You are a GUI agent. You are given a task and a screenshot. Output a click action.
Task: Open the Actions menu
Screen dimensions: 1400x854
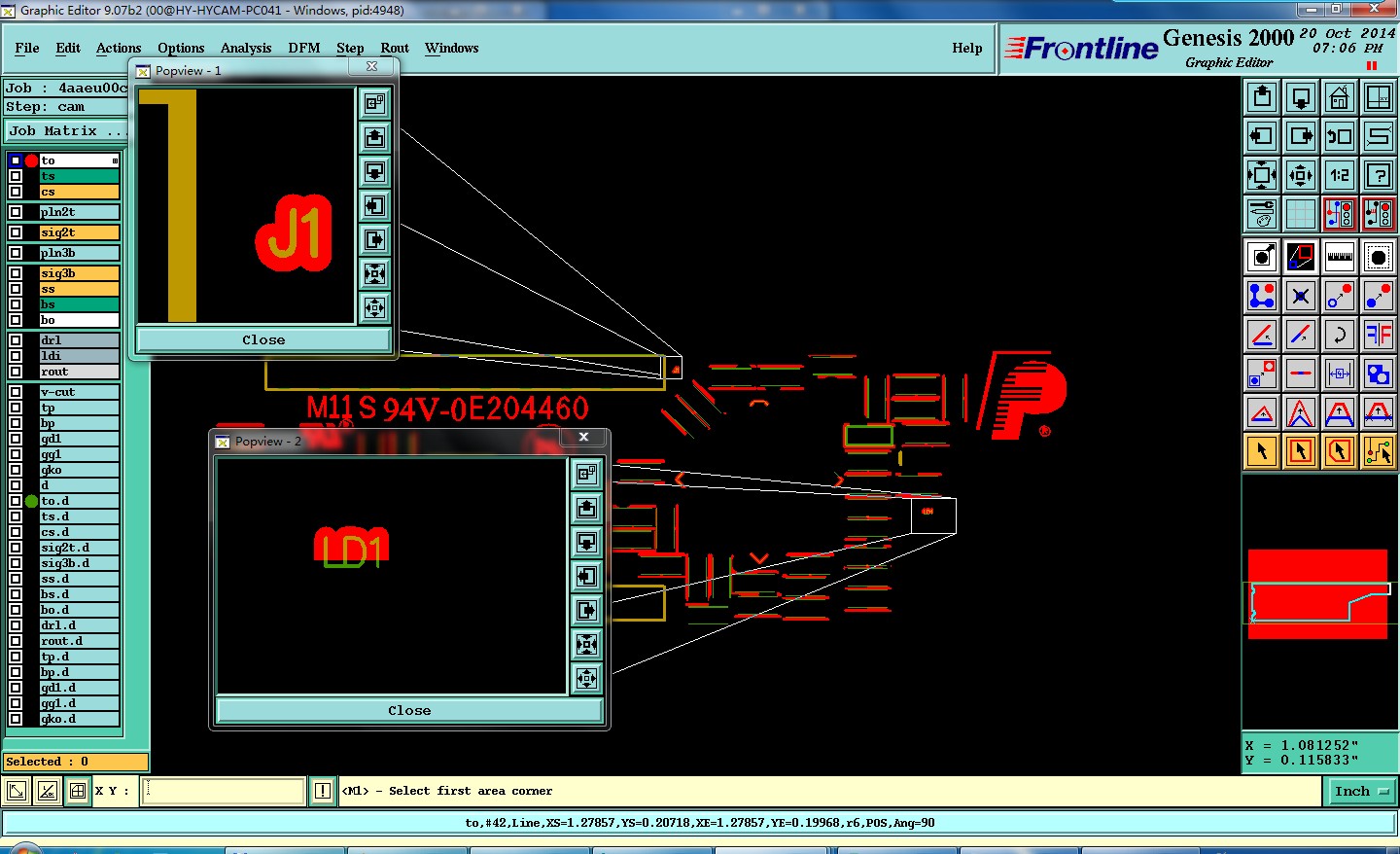coord(119,48)
